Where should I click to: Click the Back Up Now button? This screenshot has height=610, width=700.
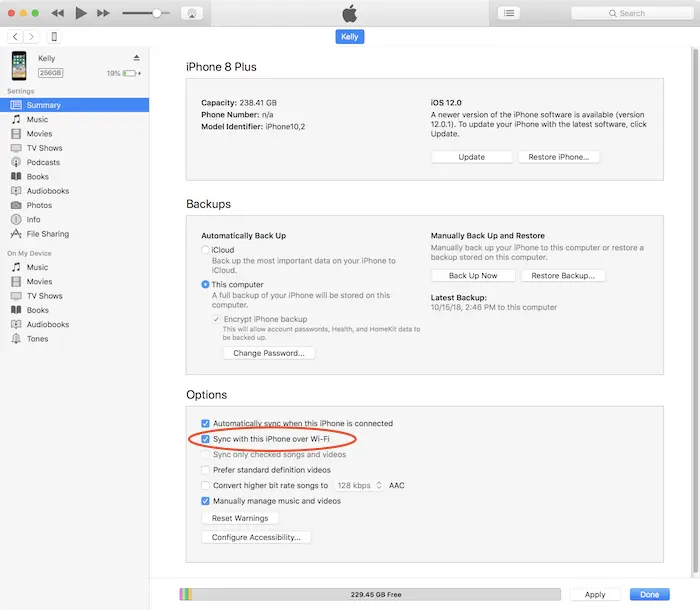coord(473,275)
